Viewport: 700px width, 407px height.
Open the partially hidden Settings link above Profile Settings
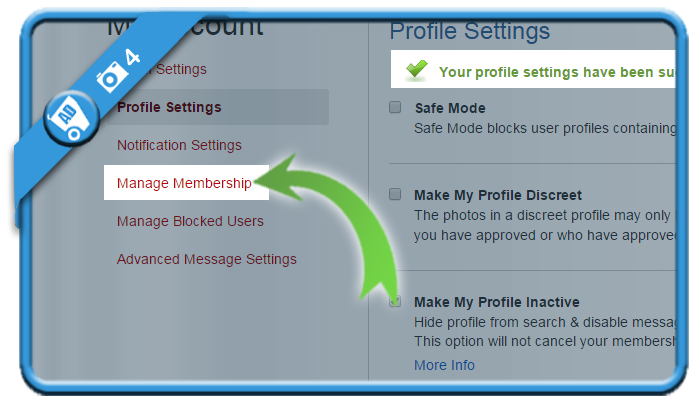point(180,69)
